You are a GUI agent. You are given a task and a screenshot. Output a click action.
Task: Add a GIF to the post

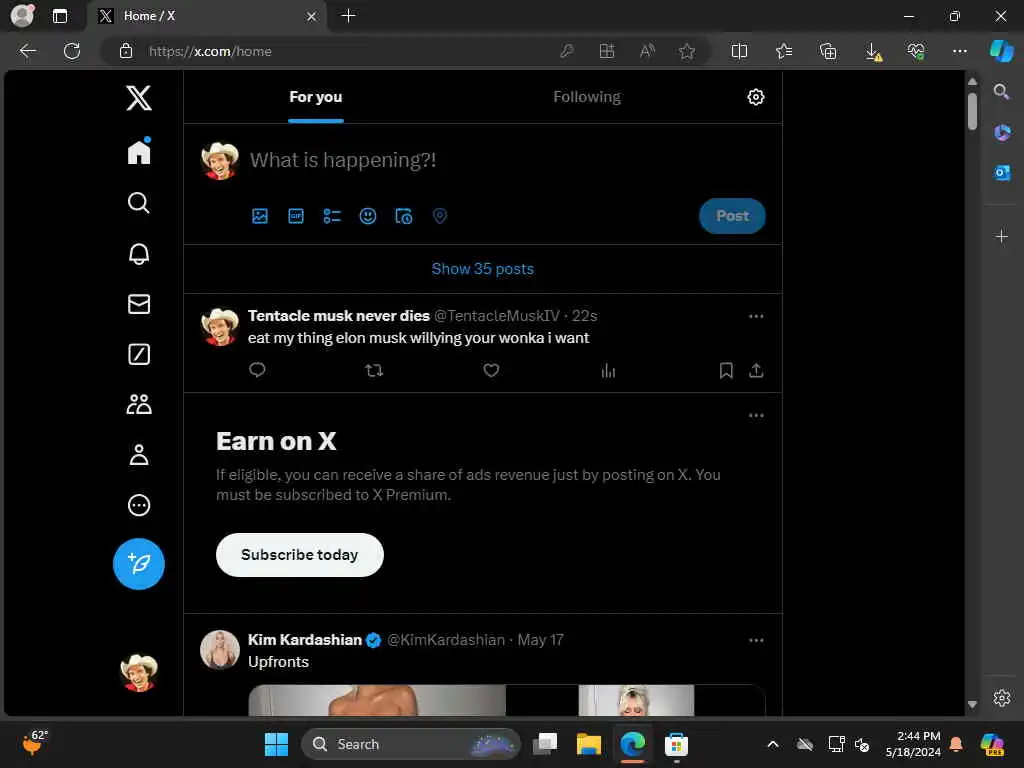click(296, 216)
